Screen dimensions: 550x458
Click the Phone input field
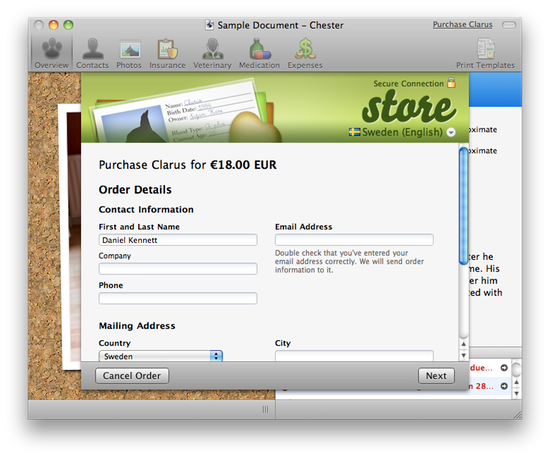tap(178, 298)
